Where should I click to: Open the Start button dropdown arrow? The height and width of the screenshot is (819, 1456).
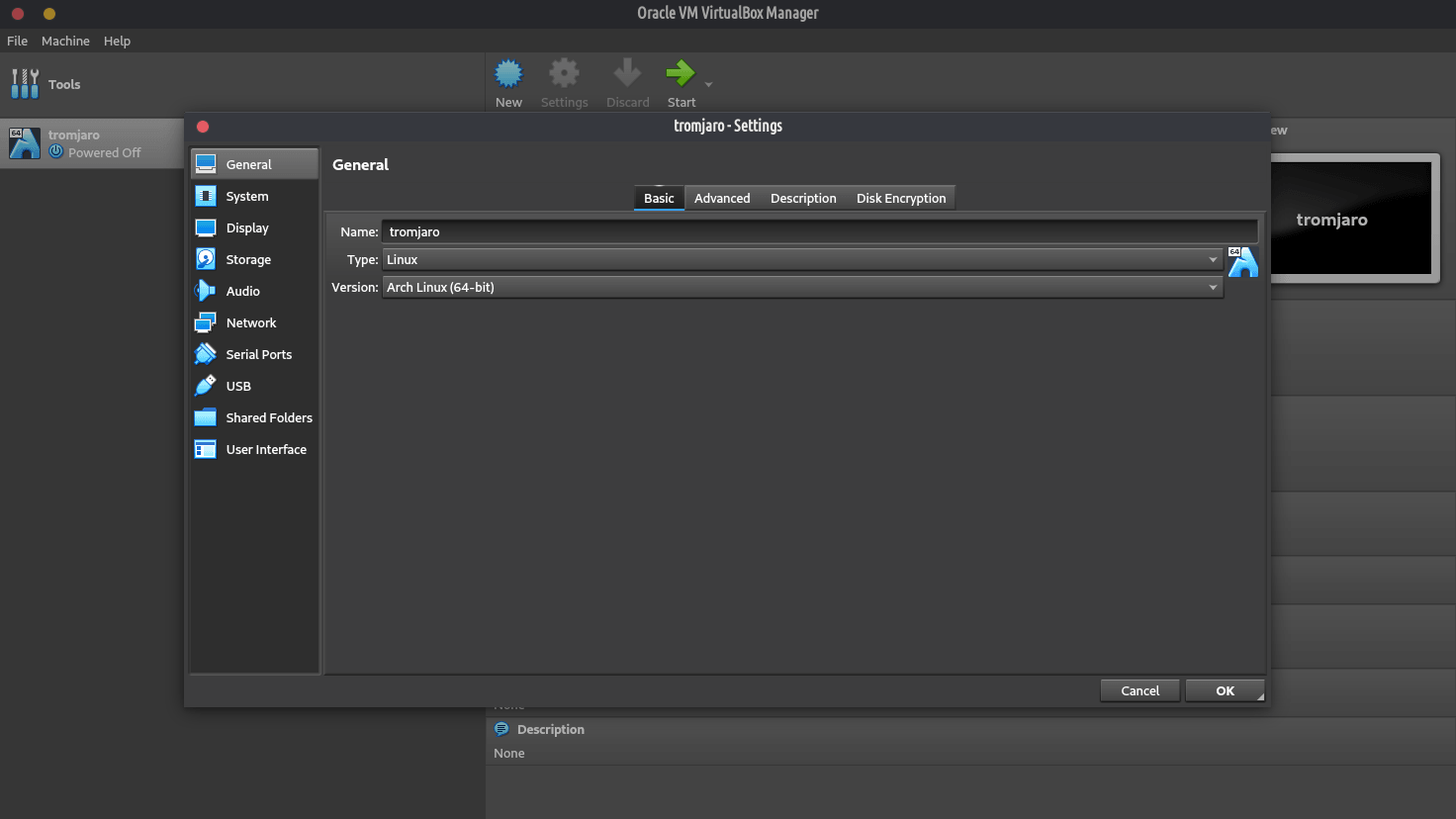708,85
